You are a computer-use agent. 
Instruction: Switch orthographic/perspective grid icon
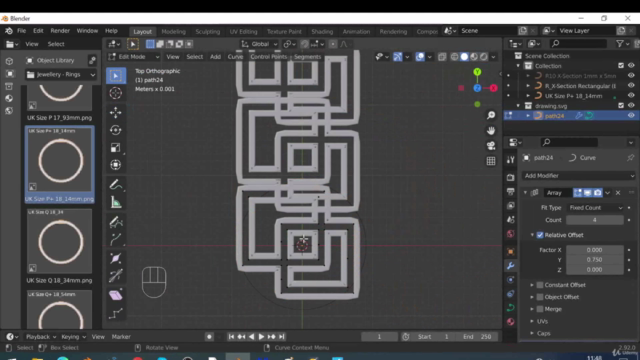click(x=491, y=161)
